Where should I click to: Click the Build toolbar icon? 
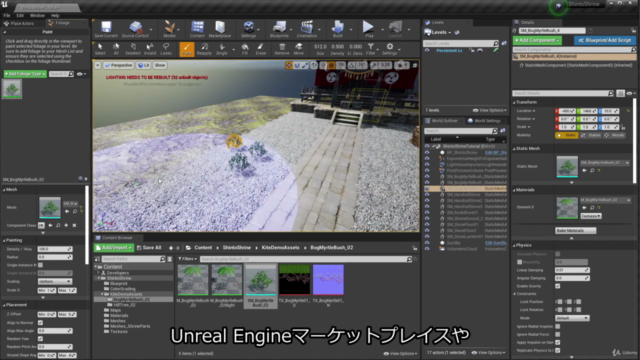[x=338, y=29]
